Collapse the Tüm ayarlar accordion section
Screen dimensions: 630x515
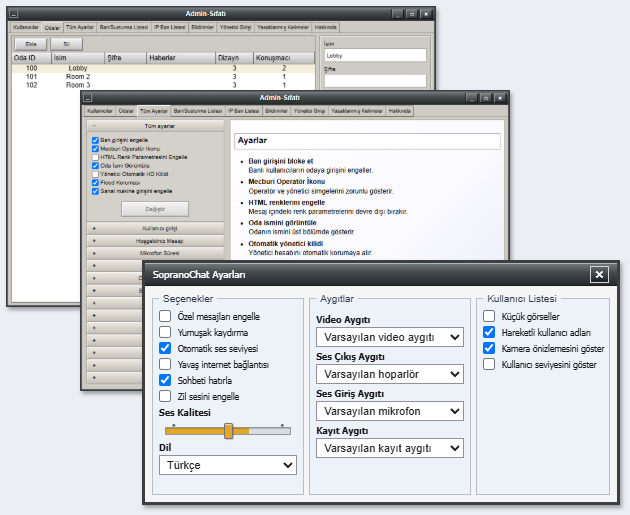(155, 126)
